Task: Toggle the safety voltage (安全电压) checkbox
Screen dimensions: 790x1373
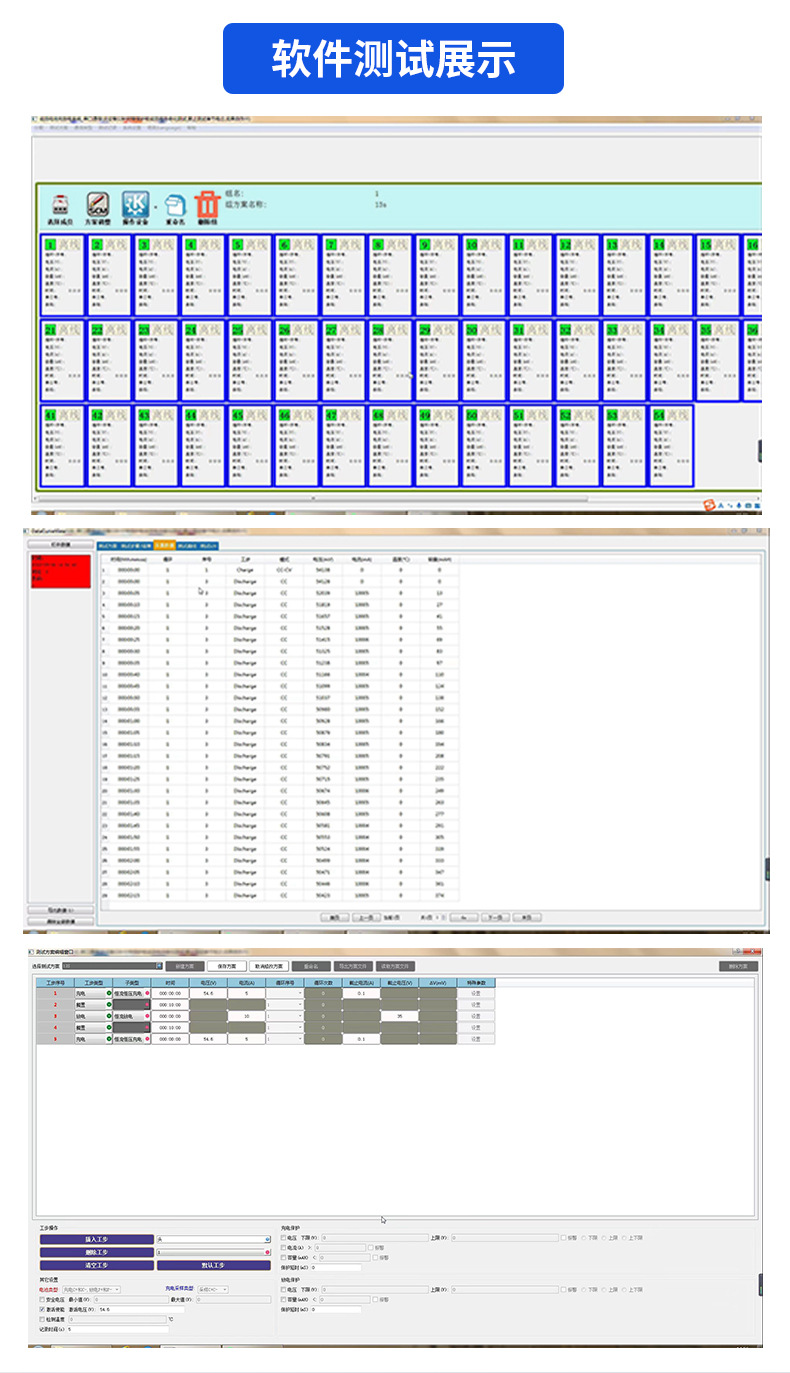Action: coord(42,1300)
